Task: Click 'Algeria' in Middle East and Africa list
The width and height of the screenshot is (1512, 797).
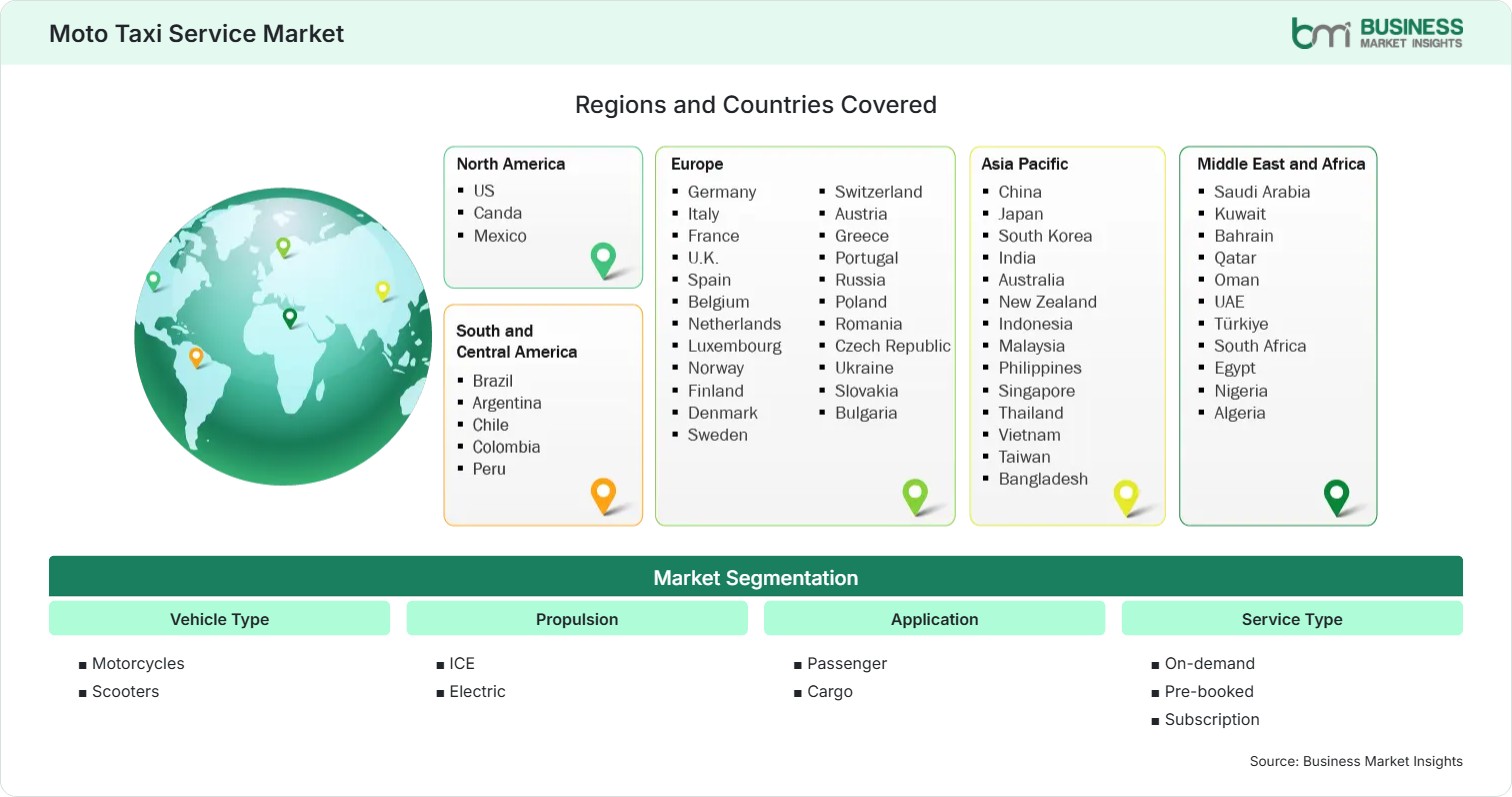Action: pos(1240,412)
